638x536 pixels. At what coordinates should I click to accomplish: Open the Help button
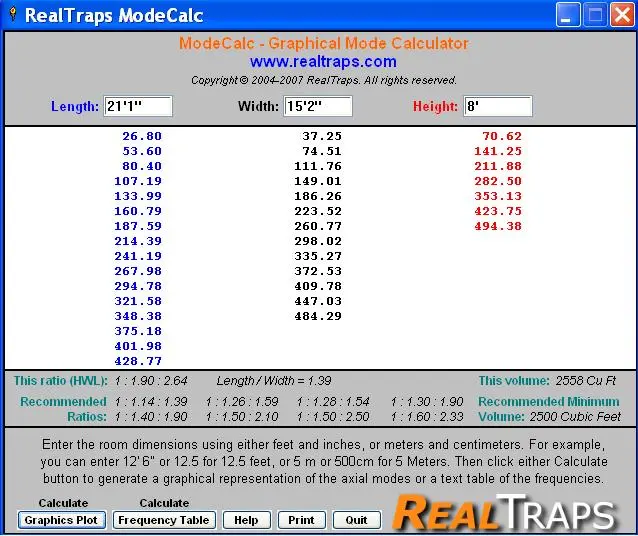click(x=246, y=520)
